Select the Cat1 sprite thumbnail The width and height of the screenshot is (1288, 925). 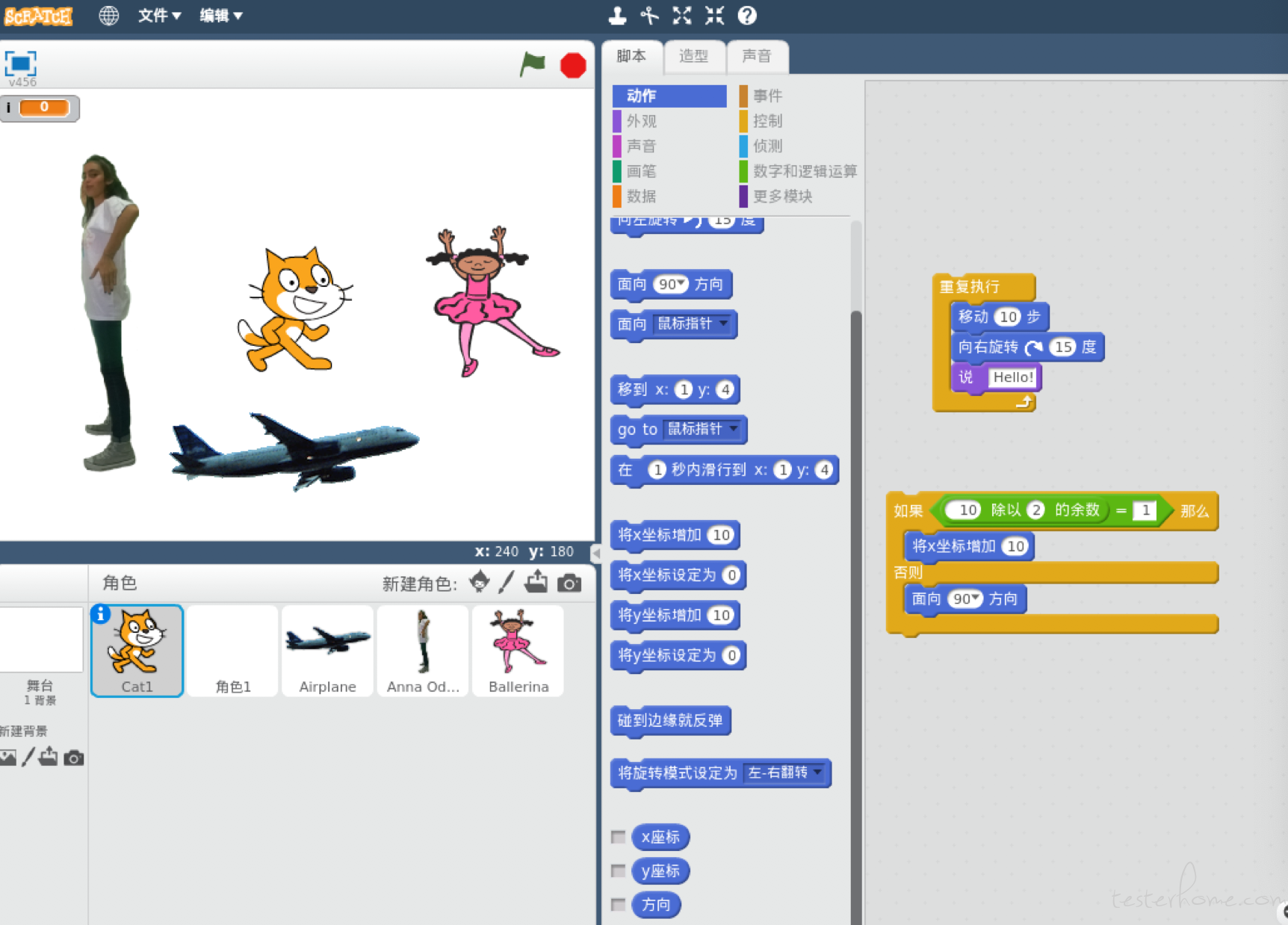[x=137, y=651]
